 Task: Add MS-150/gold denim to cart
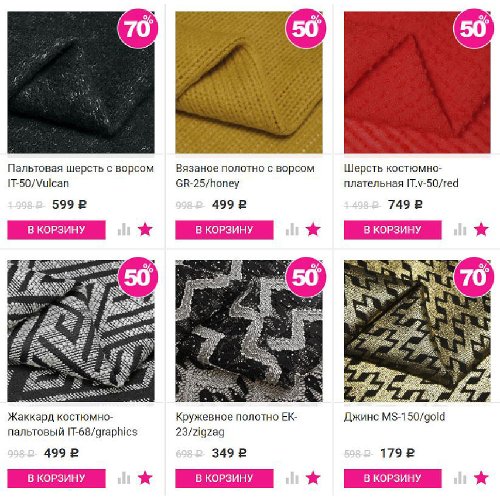point(393,478)
